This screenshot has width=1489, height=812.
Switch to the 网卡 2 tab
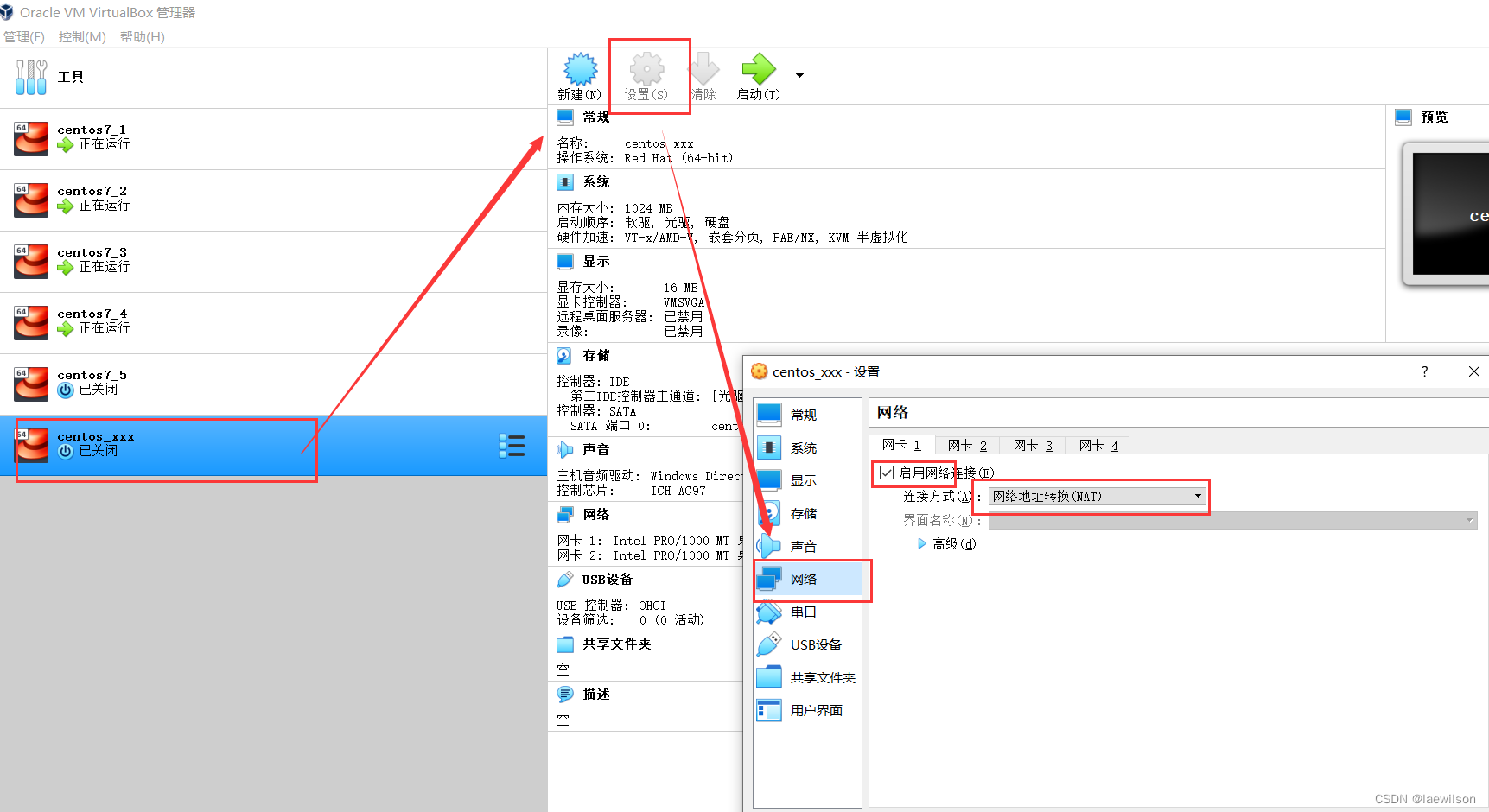tap(967, 446)
